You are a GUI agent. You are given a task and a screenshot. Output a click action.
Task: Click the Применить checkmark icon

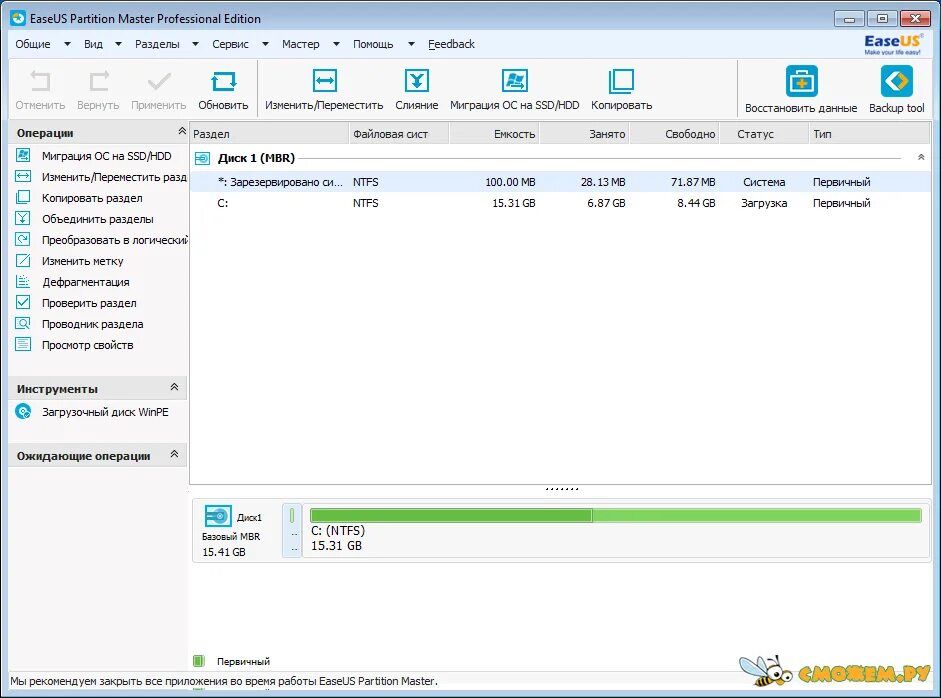159,81
